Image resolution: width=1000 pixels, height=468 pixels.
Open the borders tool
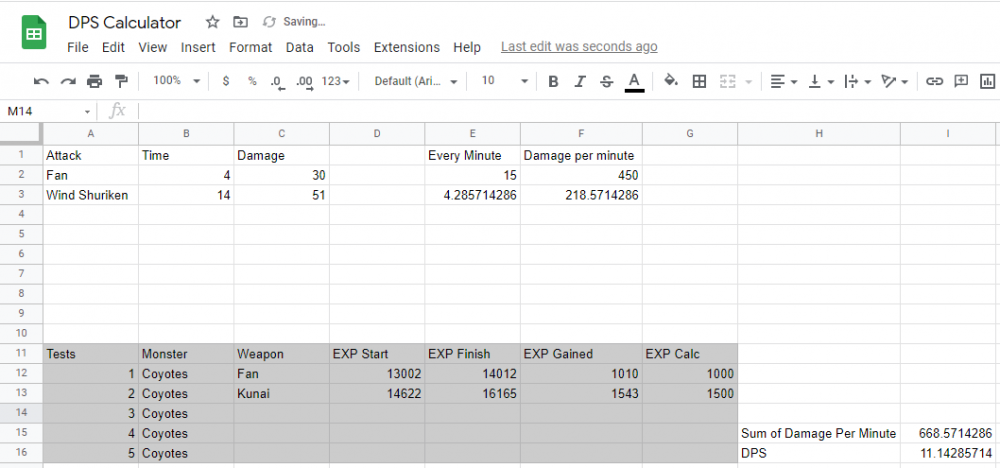pyautogui.click(x=700, y=81)
